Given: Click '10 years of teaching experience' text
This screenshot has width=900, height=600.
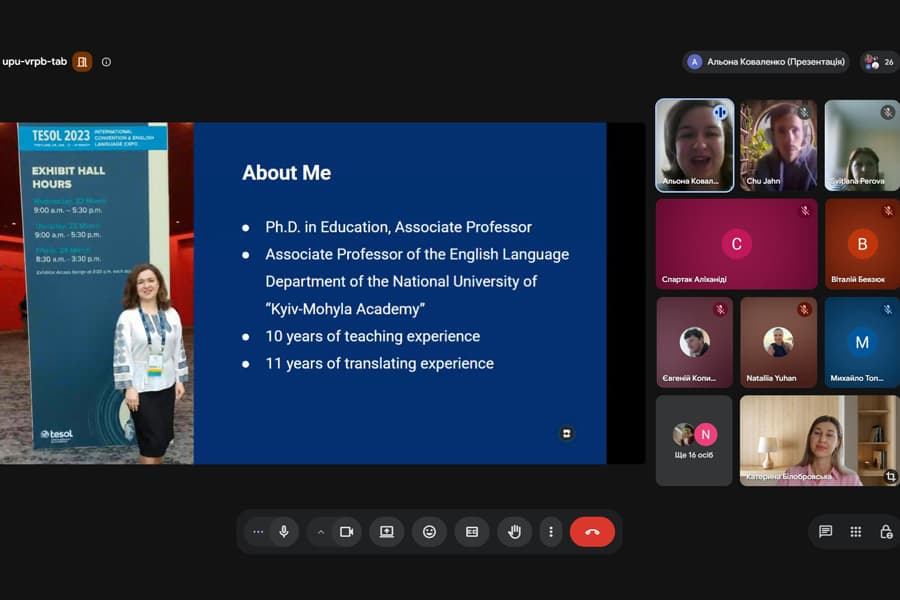Looking at the screenshot, I should coord(373,336).
